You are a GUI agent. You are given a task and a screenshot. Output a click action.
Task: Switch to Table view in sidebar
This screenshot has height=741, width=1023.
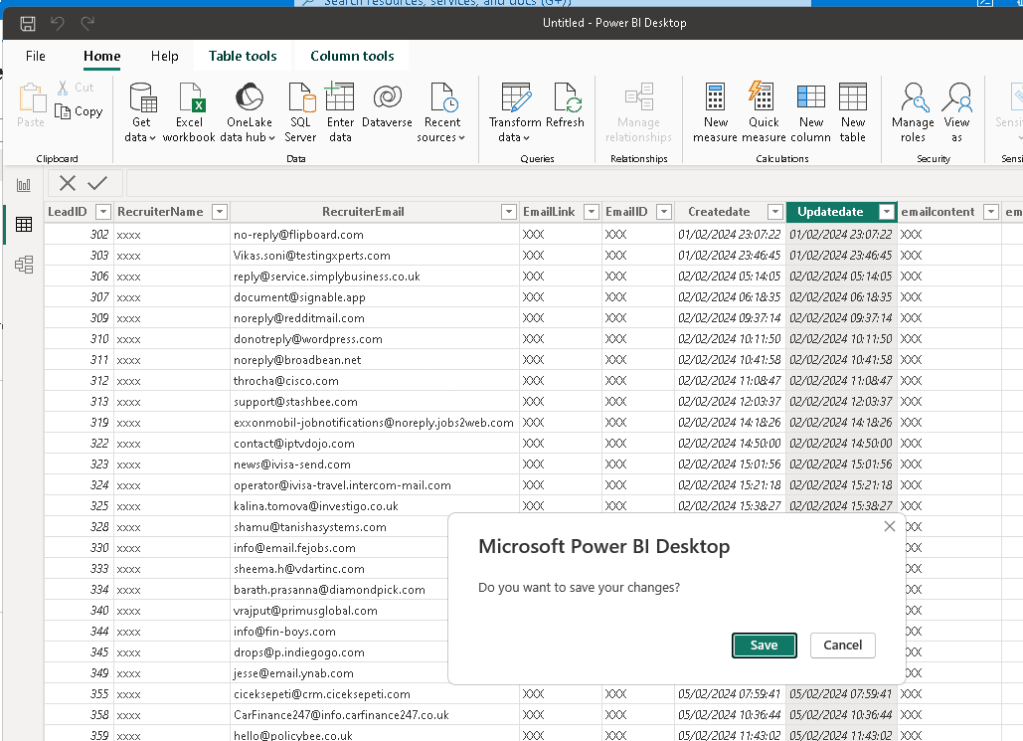pyautogui.click(x=24, y=225)
